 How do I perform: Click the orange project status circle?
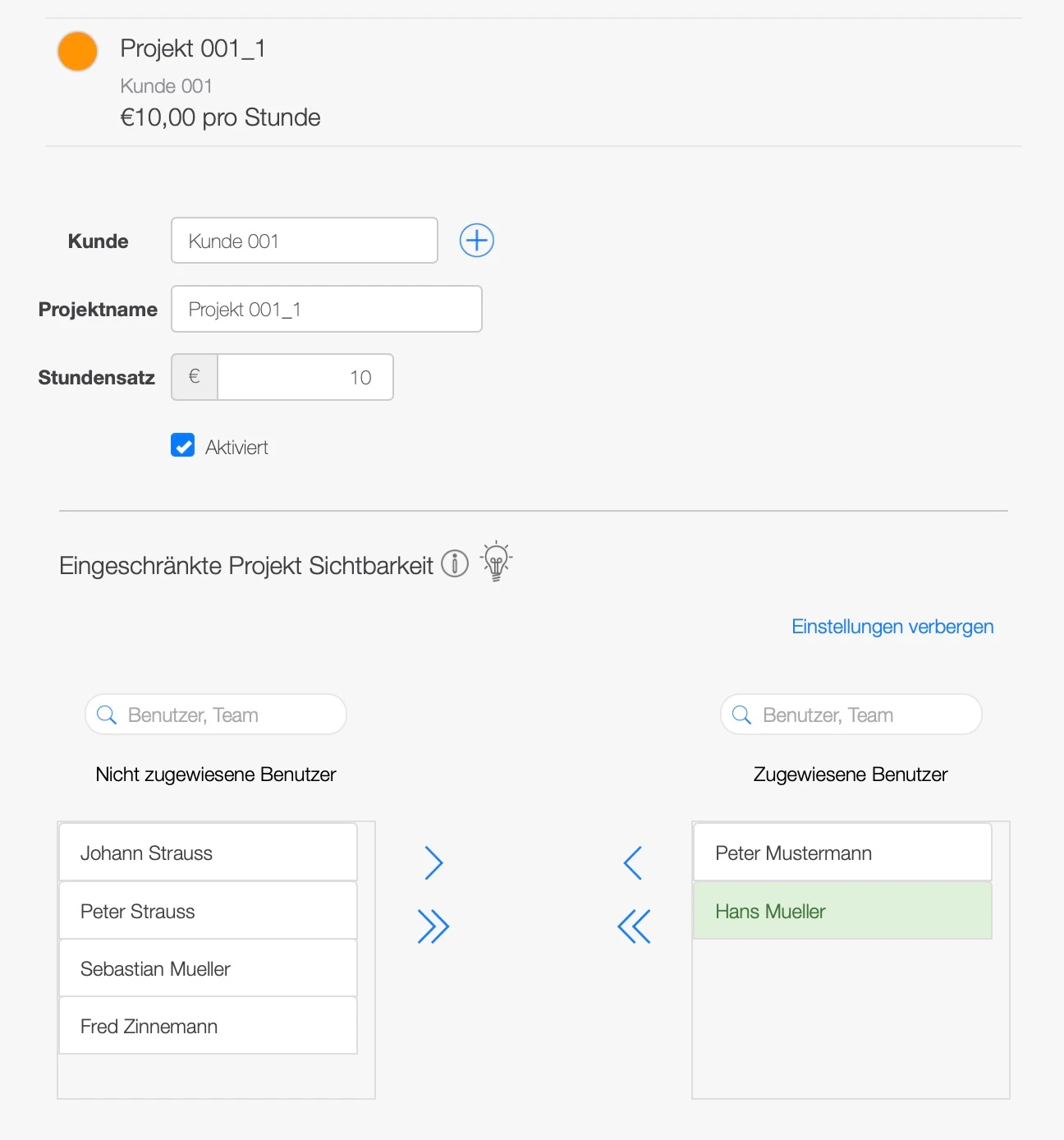coord(77,51)
